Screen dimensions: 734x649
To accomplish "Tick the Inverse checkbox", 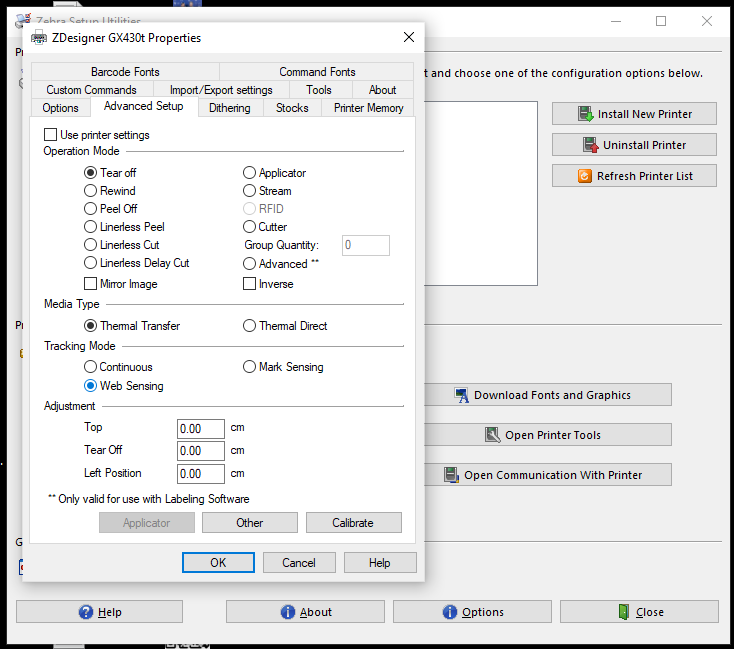I will [250, 284].
